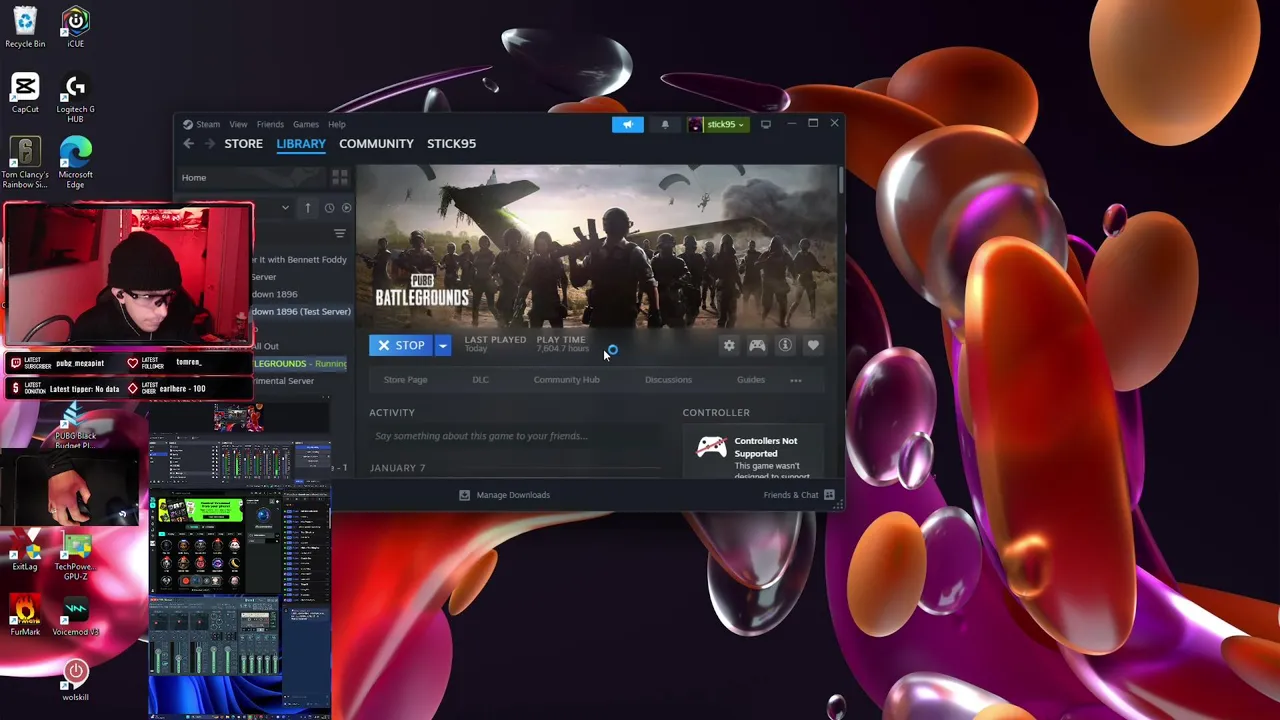Click the activity 'Say something about this game' field
The image size is (1280, 720).
point(514,436)
